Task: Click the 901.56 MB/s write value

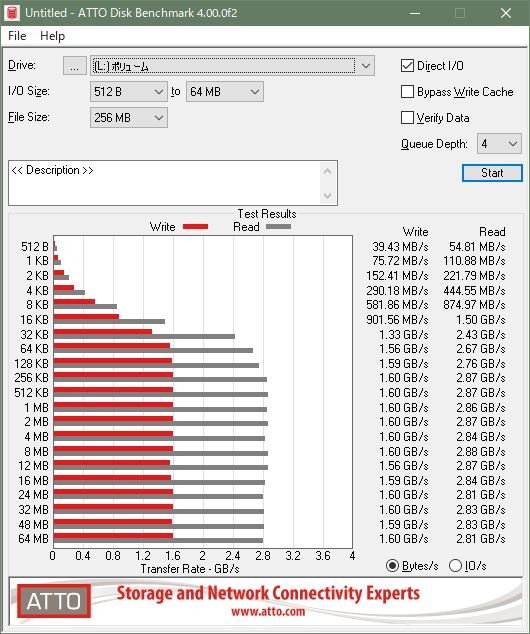Action: 397,320
